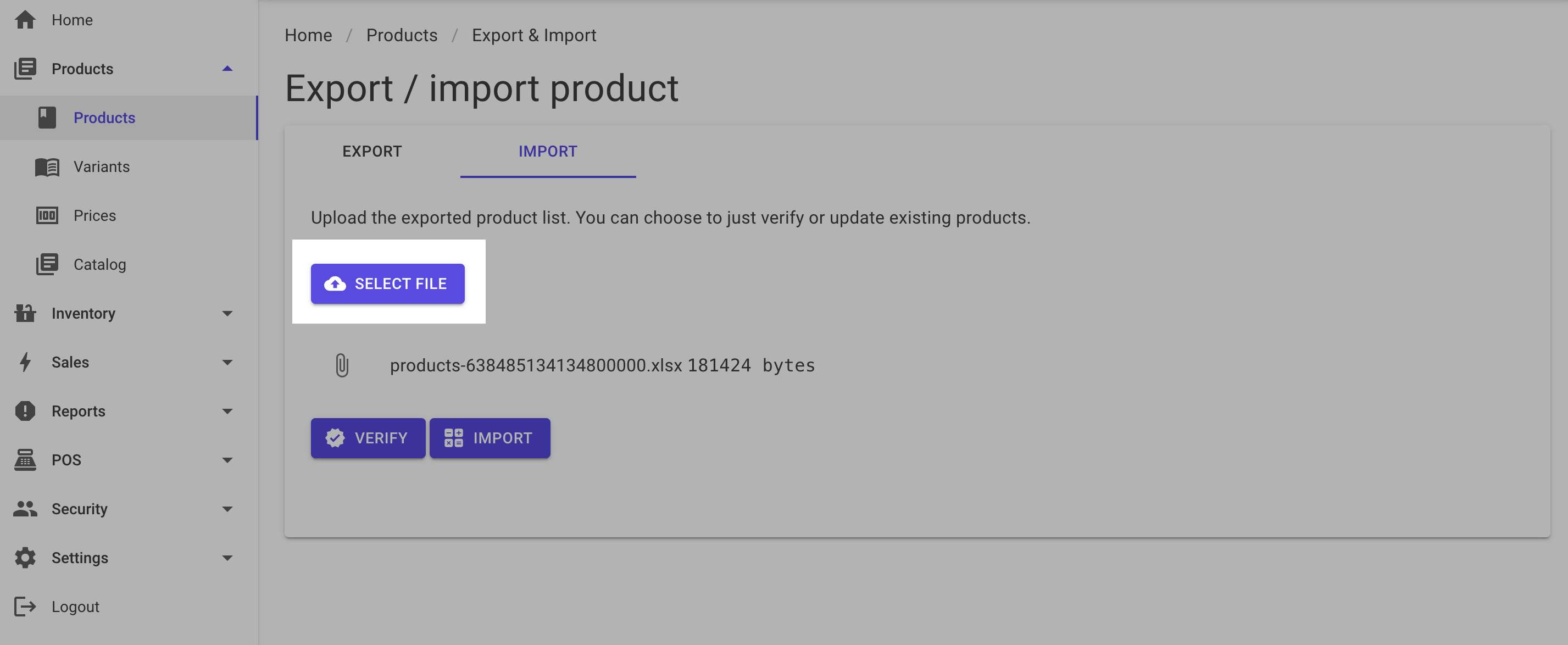
Task: Click the Reports exclamation icon
Action: [25, 411]
